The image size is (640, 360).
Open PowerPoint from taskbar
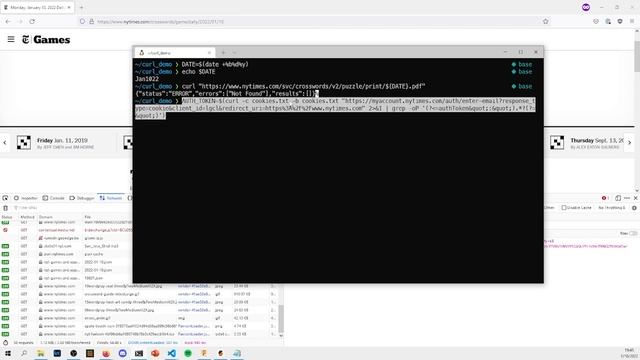pyautogui.click(x=155, y=353)
